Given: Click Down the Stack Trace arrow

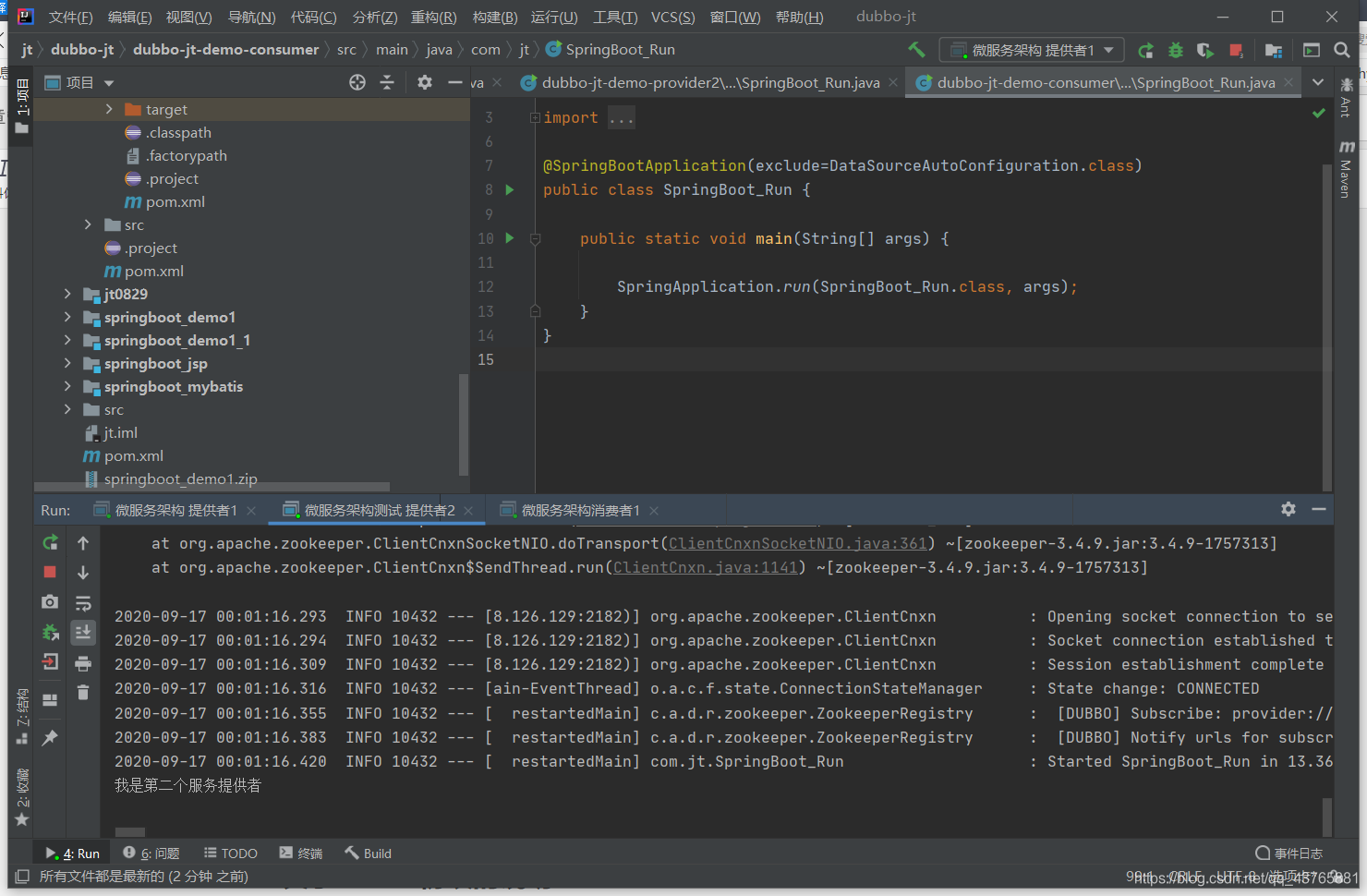Looking at the screenshot, I should tap(83, 573).
